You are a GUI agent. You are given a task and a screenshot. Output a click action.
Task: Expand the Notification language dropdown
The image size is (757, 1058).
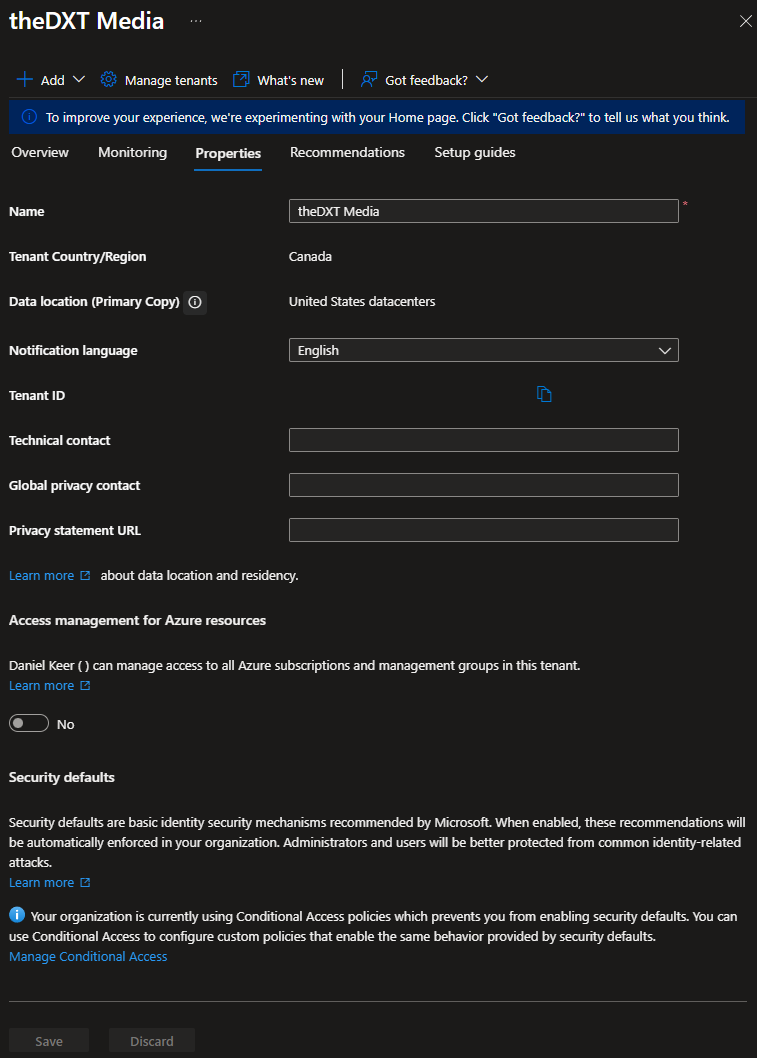(484, 350)
